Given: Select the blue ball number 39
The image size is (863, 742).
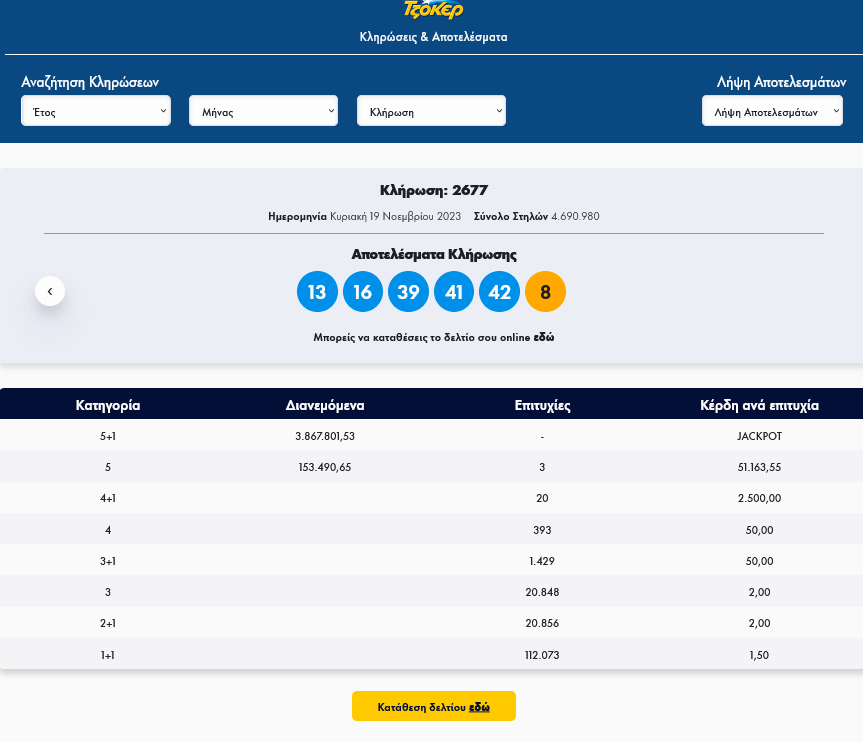Looking at the screenshot, I should 408,292.
